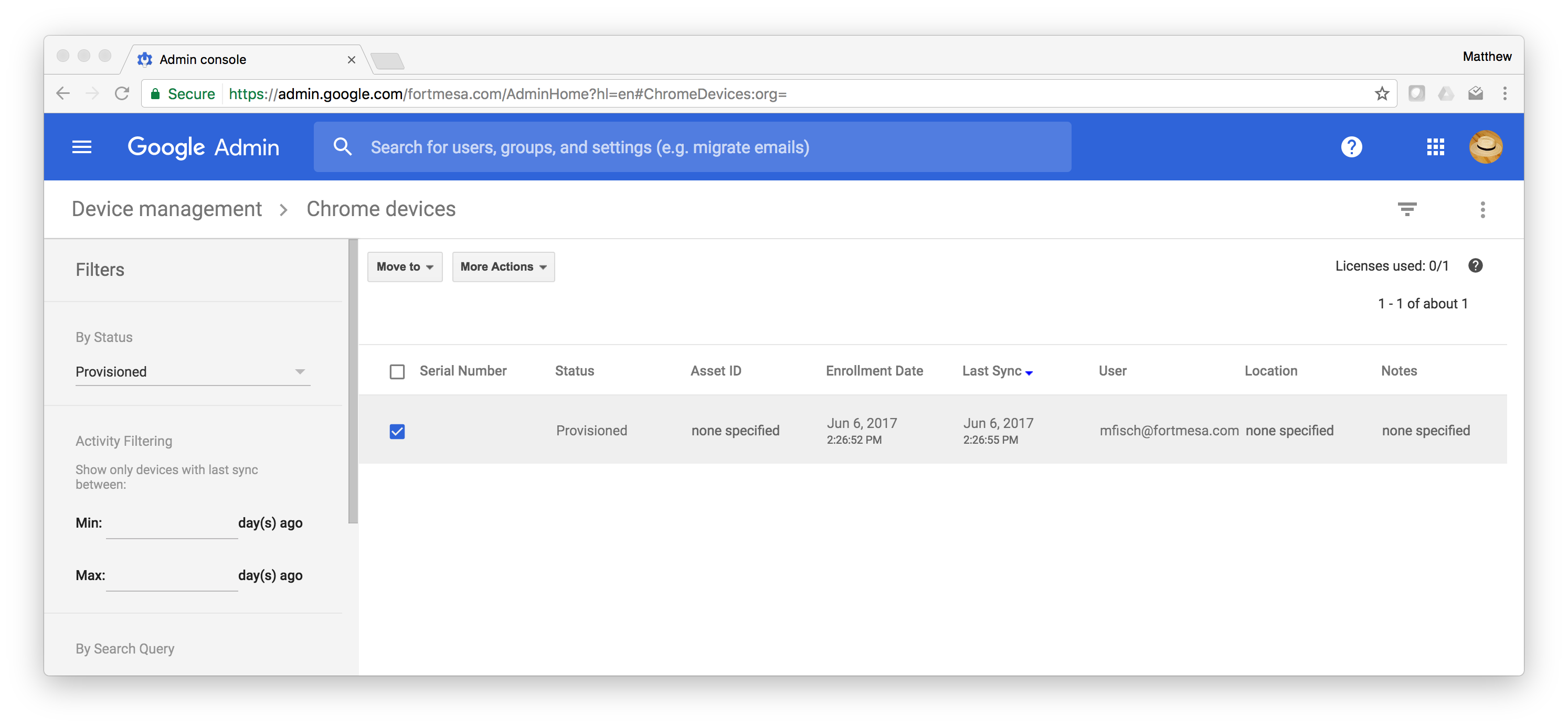Click the Location none specified cell
Screen dimensions: 1568x728
coord(1289,431)
